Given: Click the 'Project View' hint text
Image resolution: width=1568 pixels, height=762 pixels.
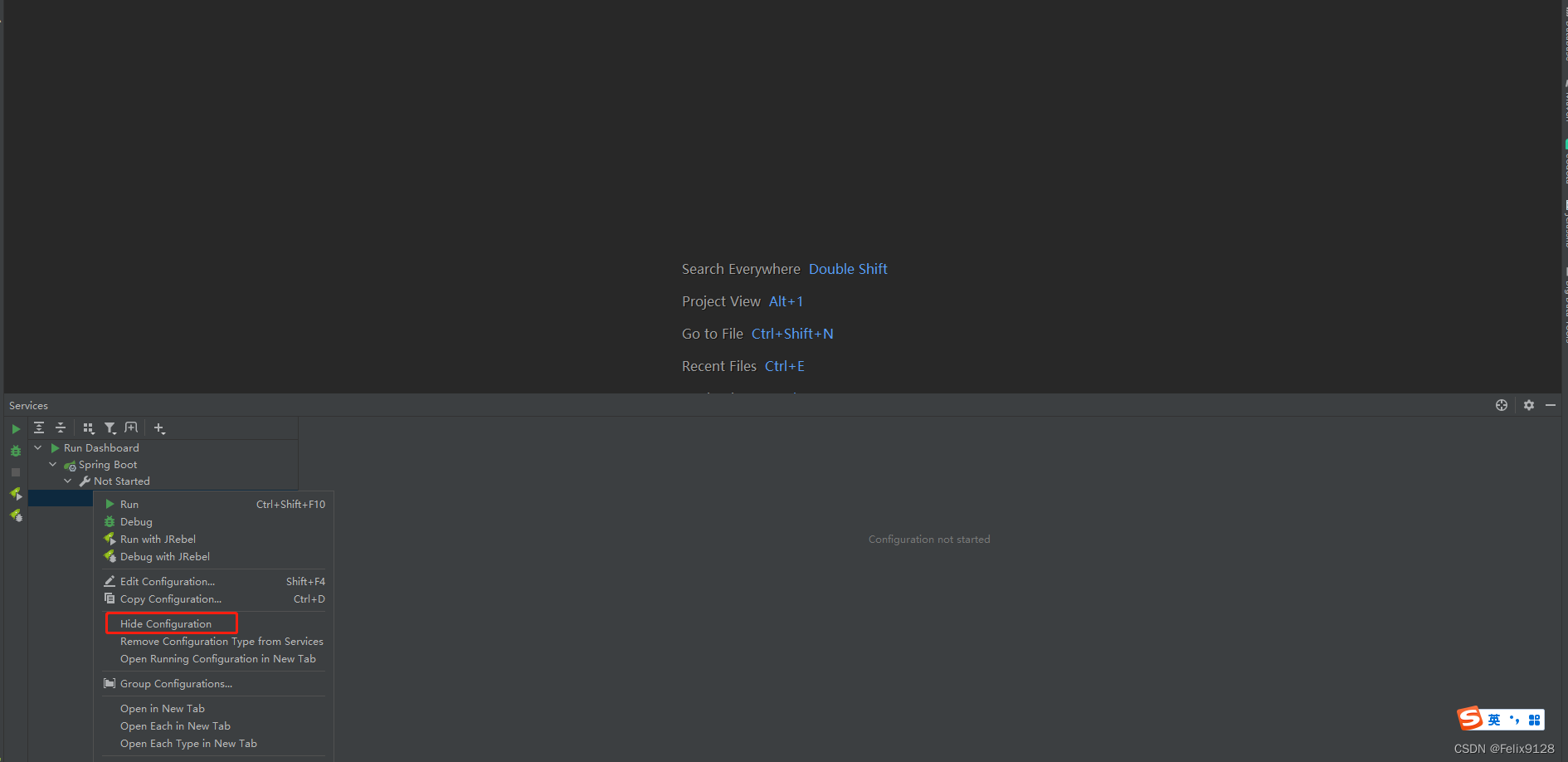Looking at the screenshot, I should coord(721,301).
